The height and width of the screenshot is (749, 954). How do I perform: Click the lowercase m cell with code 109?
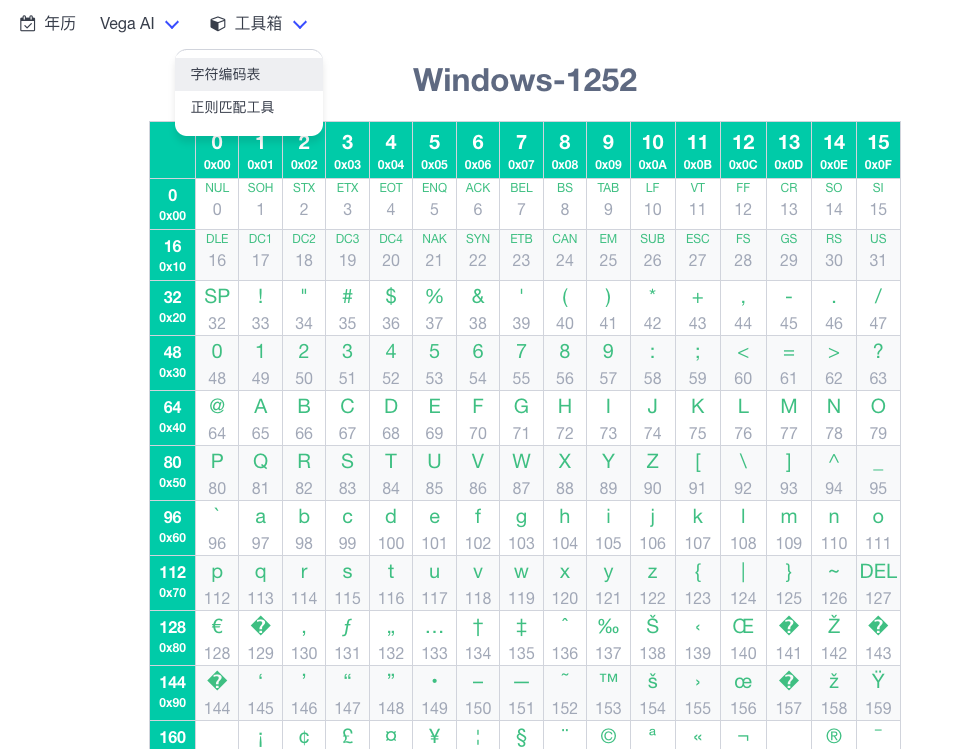[789, 528]
